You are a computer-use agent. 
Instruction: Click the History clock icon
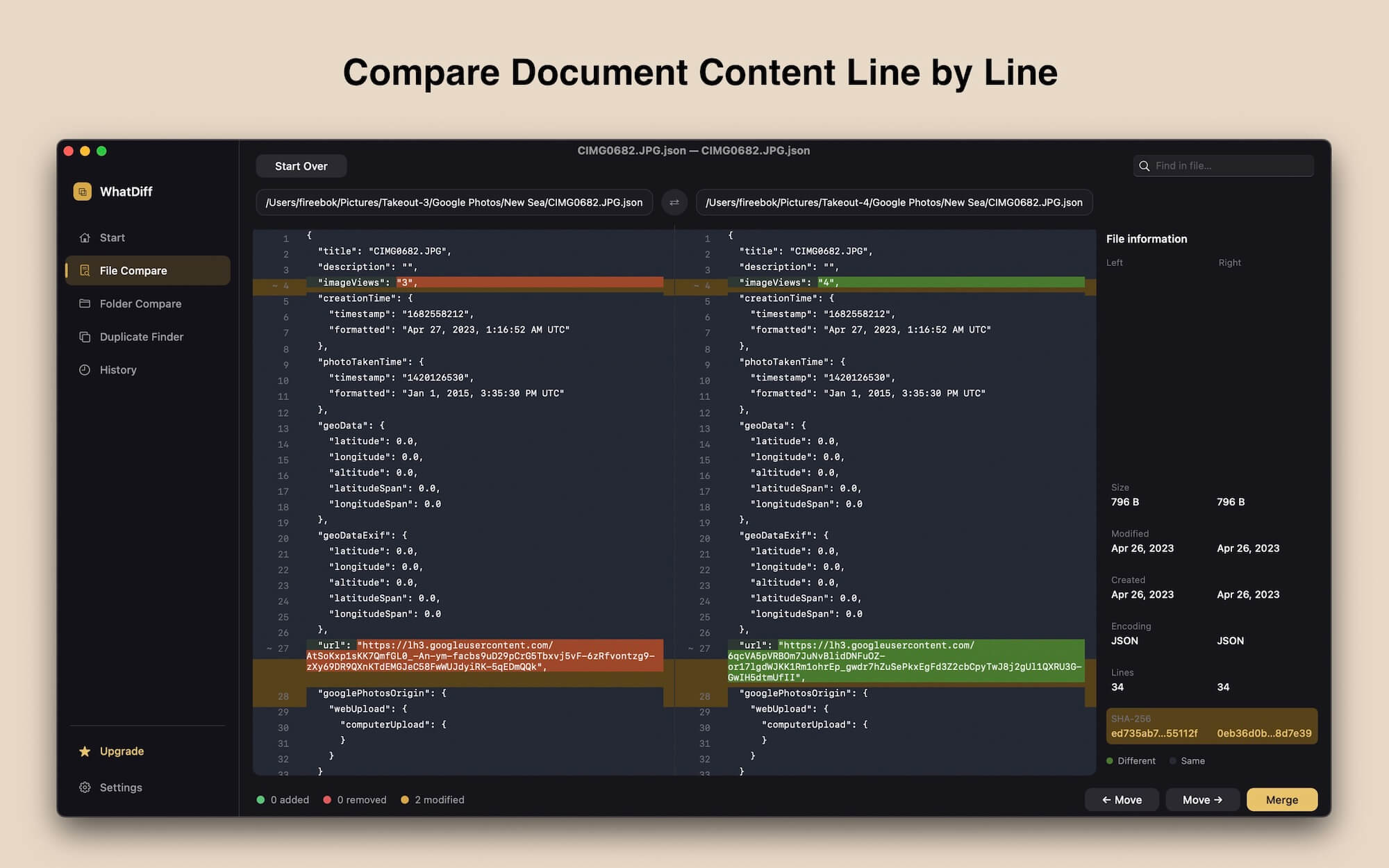point(85,369)
